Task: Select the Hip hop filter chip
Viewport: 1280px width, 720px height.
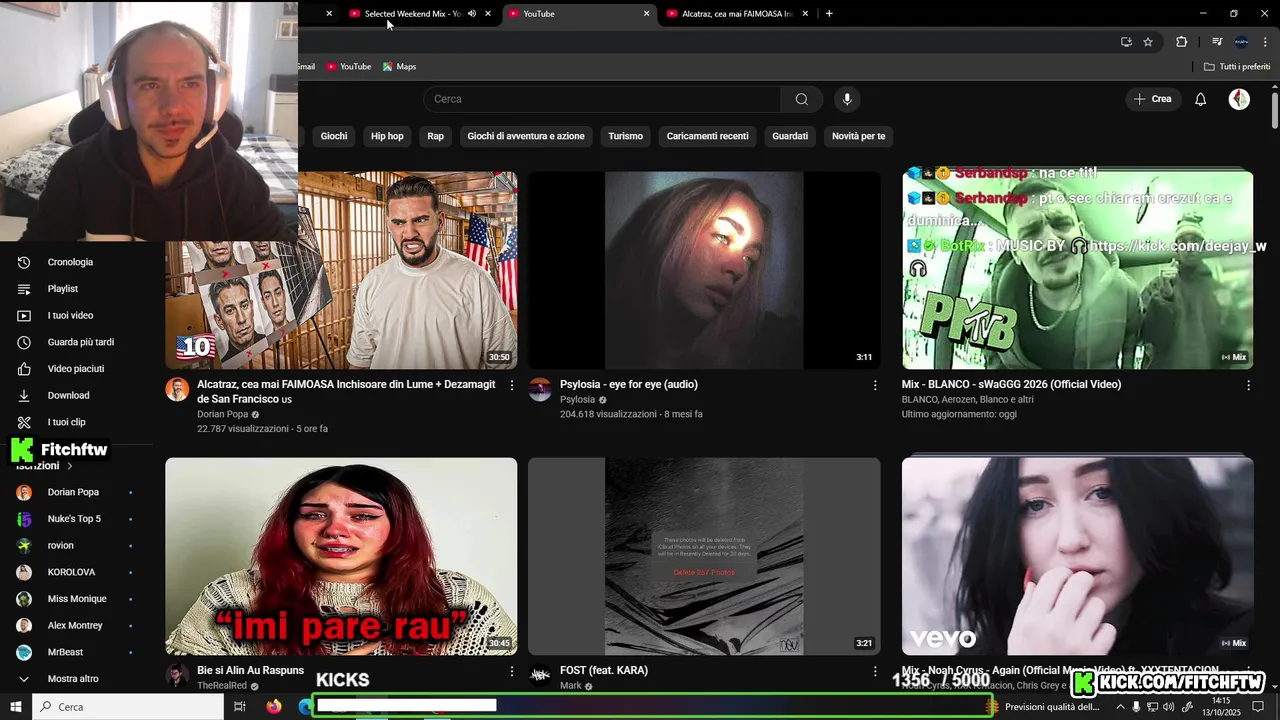Action: click(387, 136)
